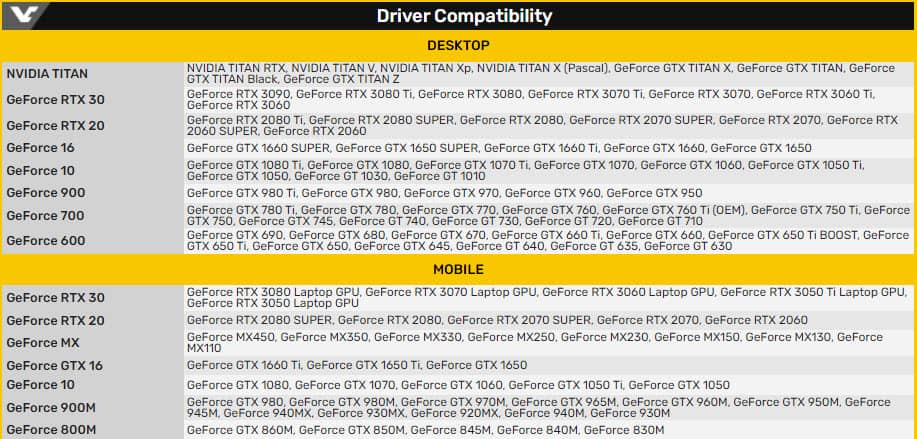The image size is (917, 439).
Task: Click GeForce RTX 30 label under DESKTOP
Action: [56, 99]
